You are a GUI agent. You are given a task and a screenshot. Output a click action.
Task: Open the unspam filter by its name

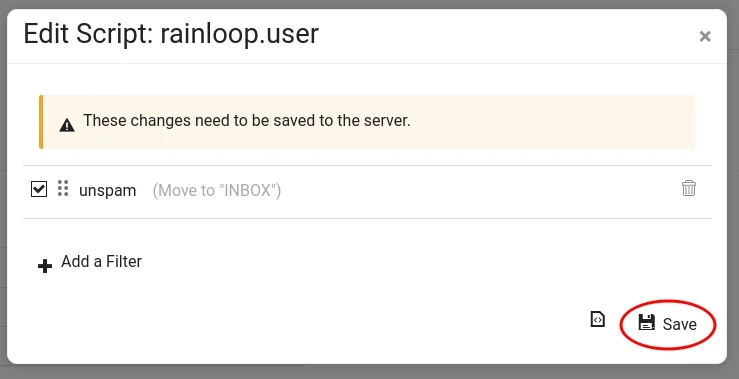(x=107, y=190)
